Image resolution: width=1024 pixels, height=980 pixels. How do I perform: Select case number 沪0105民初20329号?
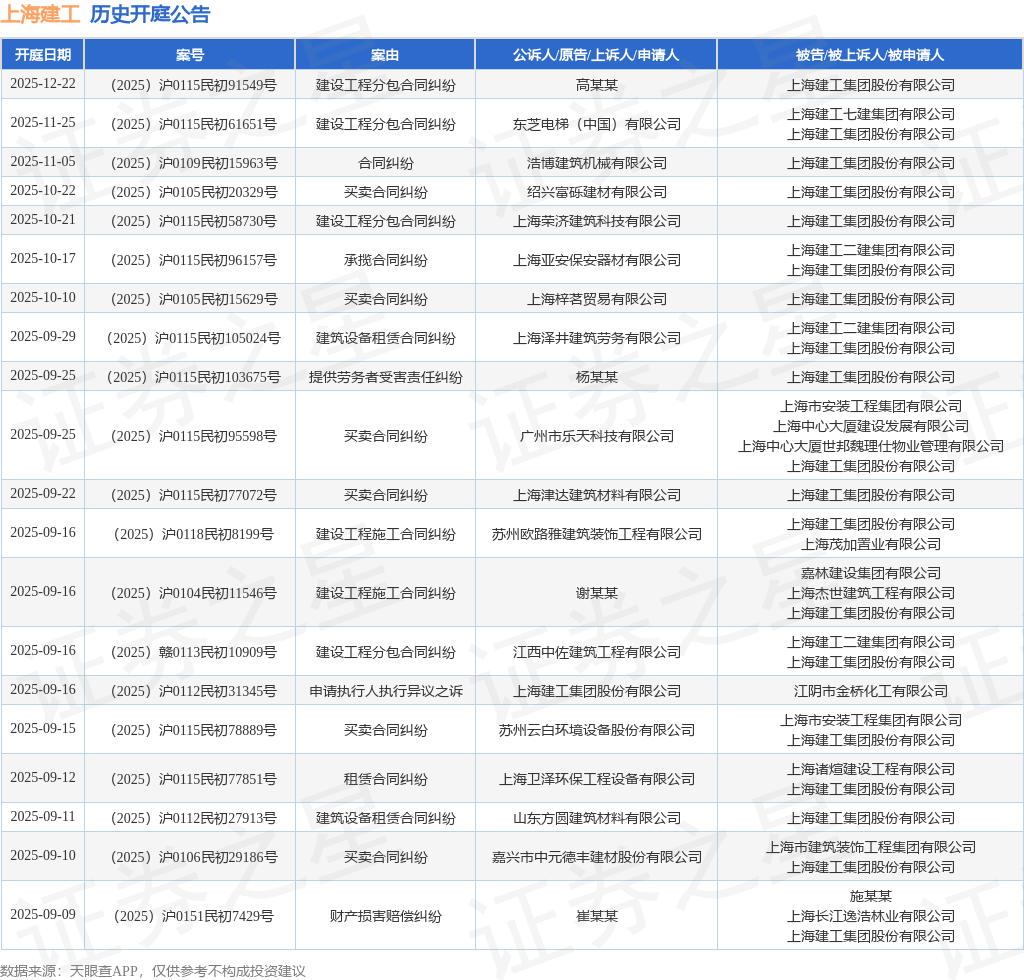click(194, 192)
